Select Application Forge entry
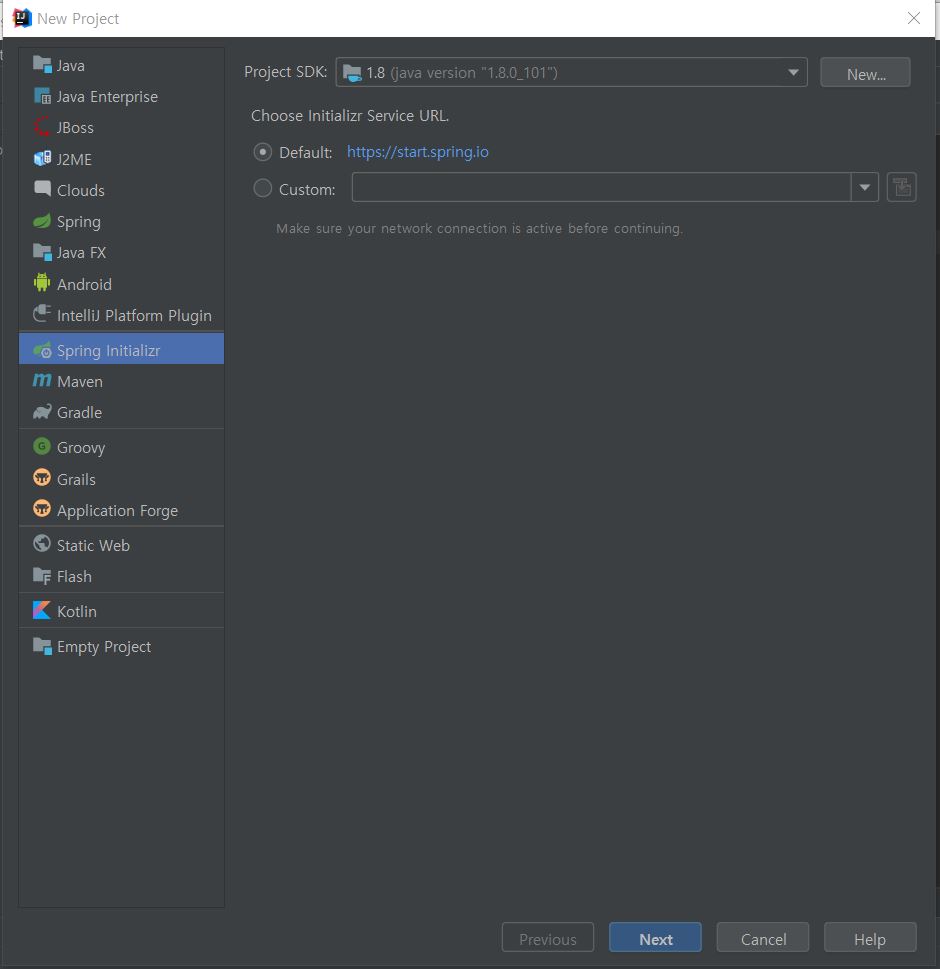 pyautogui.click(x=122, y=510)
